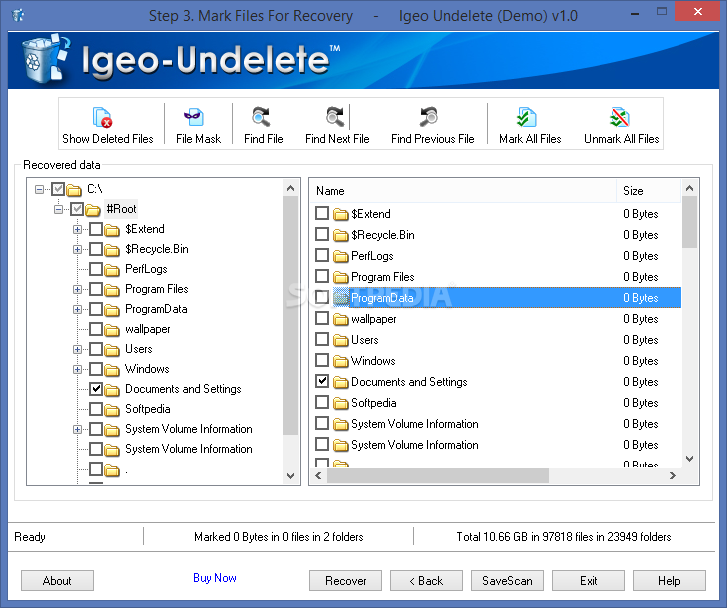Click 'Total 10.66 GB' status bar text
The width and height of the screenshot is (727, 608).
point(564,537)
